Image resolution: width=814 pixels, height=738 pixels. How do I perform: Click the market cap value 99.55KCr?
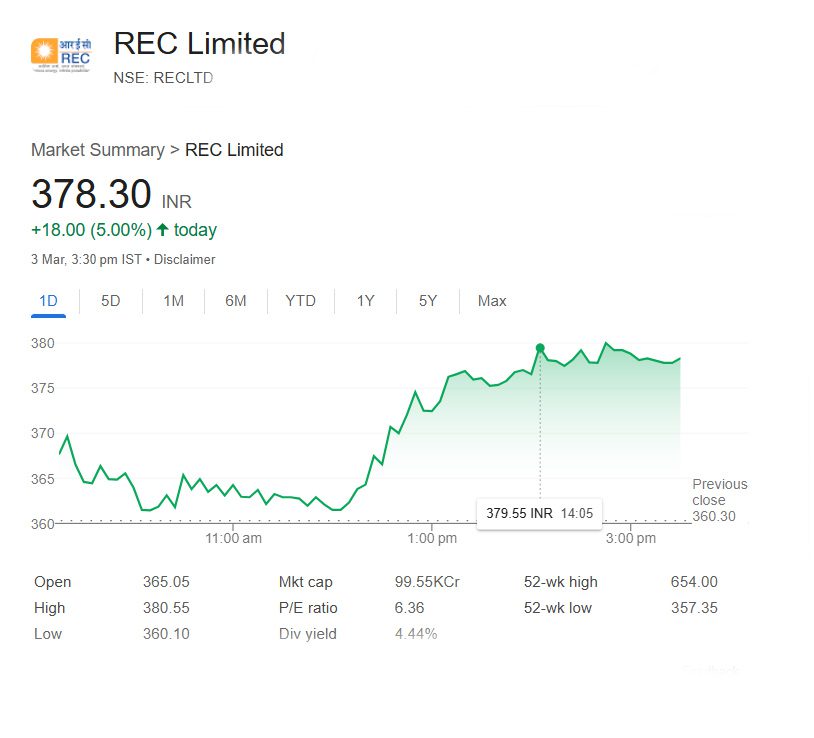pos(427,582)
